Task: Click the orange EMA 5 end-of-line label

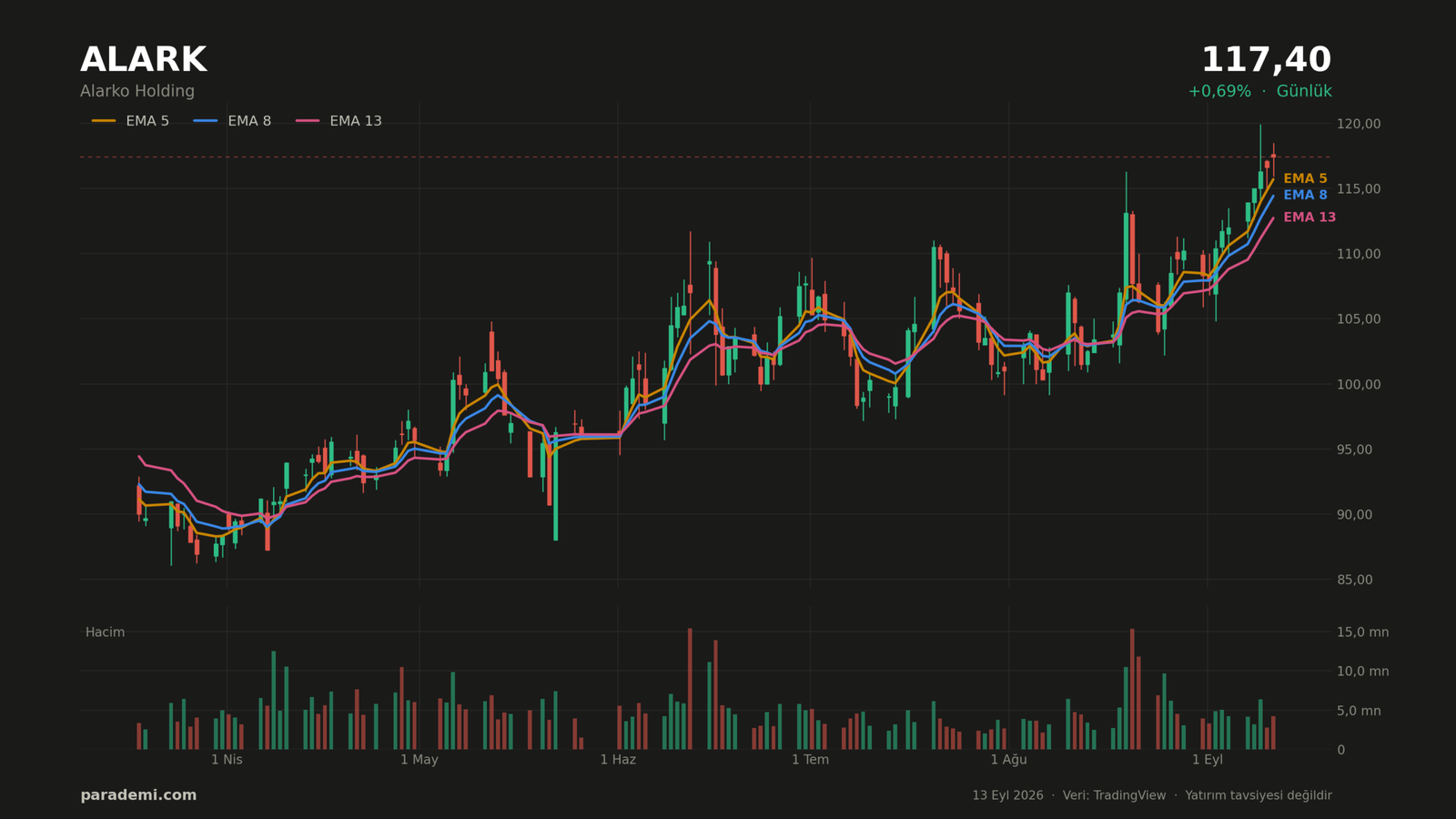Action: pos(1305,179)
